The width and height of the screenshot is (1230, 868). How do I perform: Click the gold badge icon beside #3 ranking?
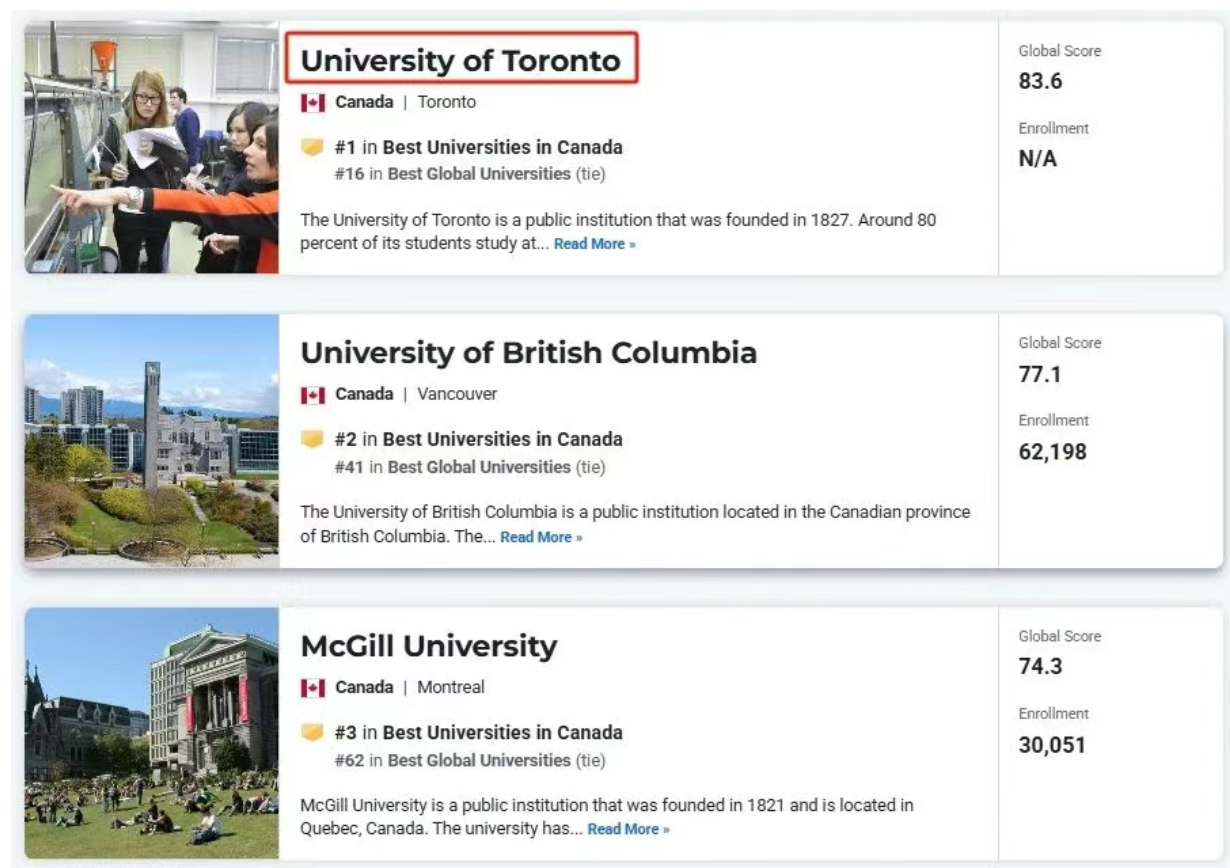point(313,733)
